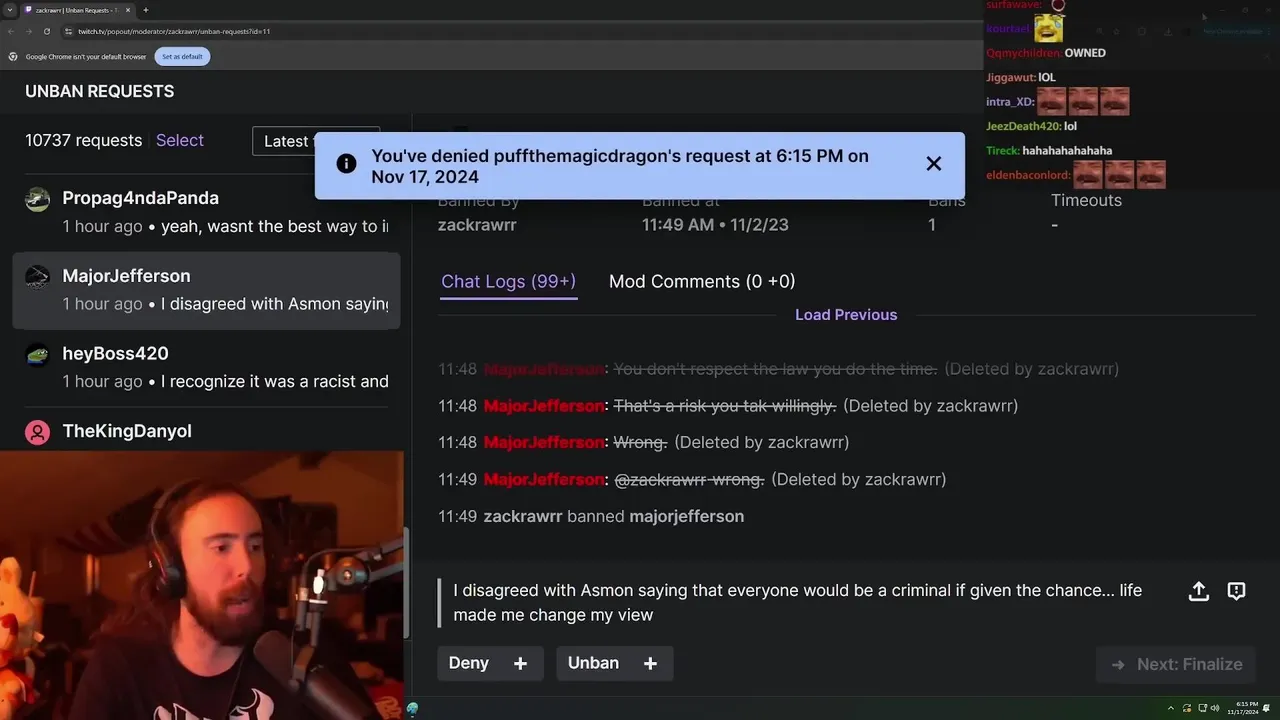Click TheKingDanyol's pink avatar icon

click(x=37, y=432)
